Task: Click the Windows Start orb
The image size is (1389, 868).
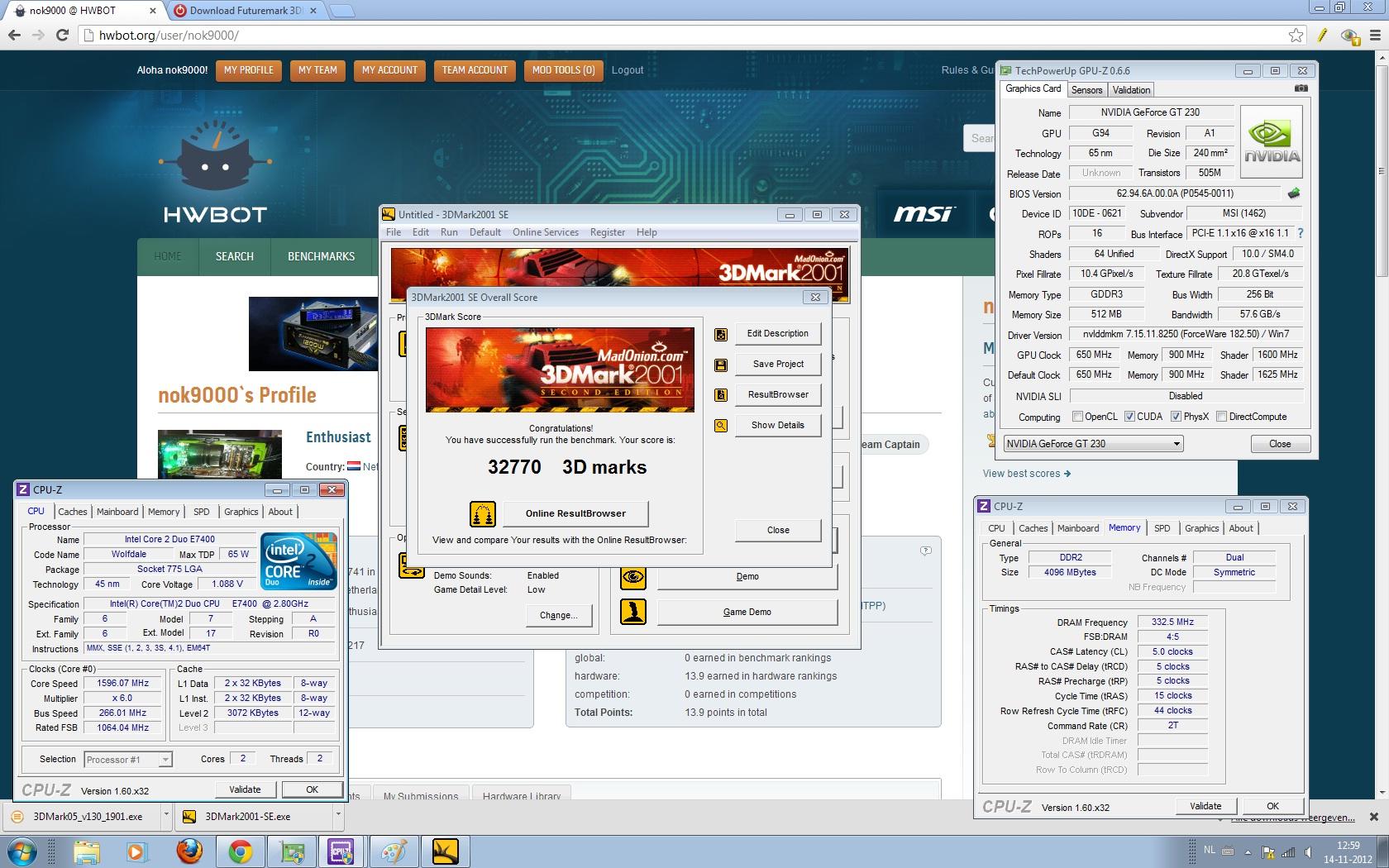Action: (x=22, y=851)
